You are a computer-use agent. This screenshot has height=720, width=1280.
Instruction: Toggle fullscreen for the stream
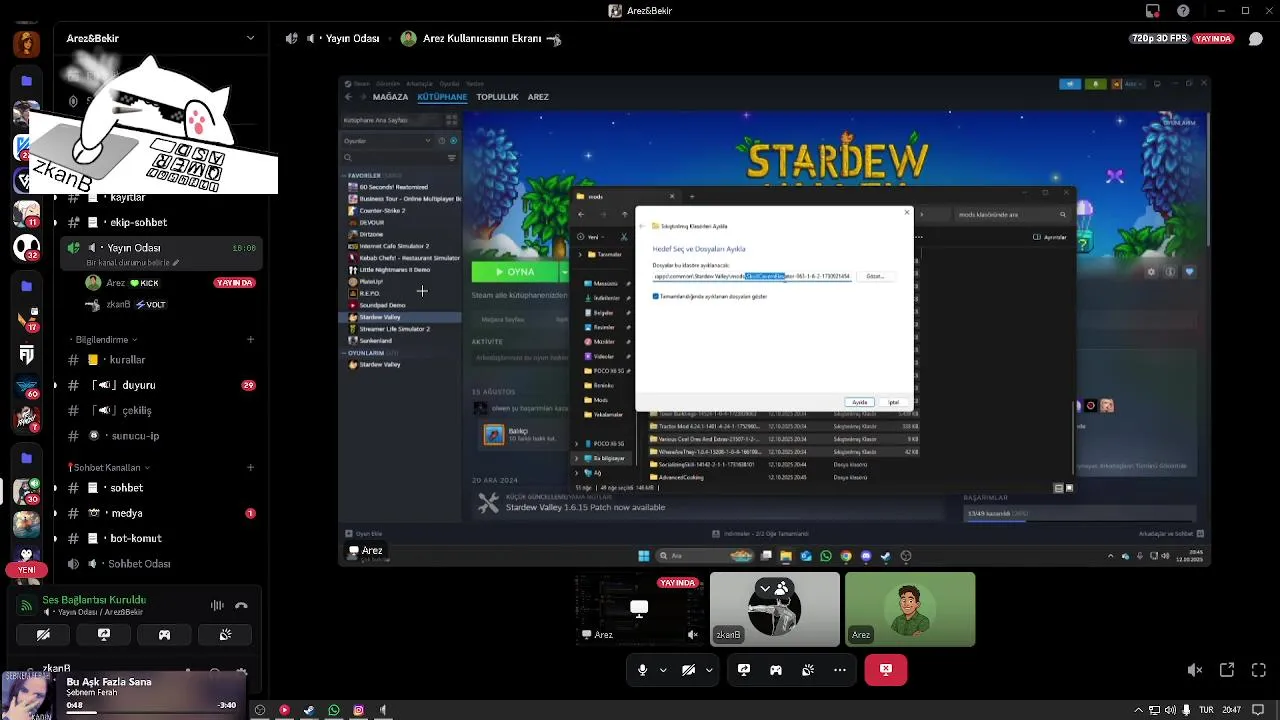(1259, 670)
